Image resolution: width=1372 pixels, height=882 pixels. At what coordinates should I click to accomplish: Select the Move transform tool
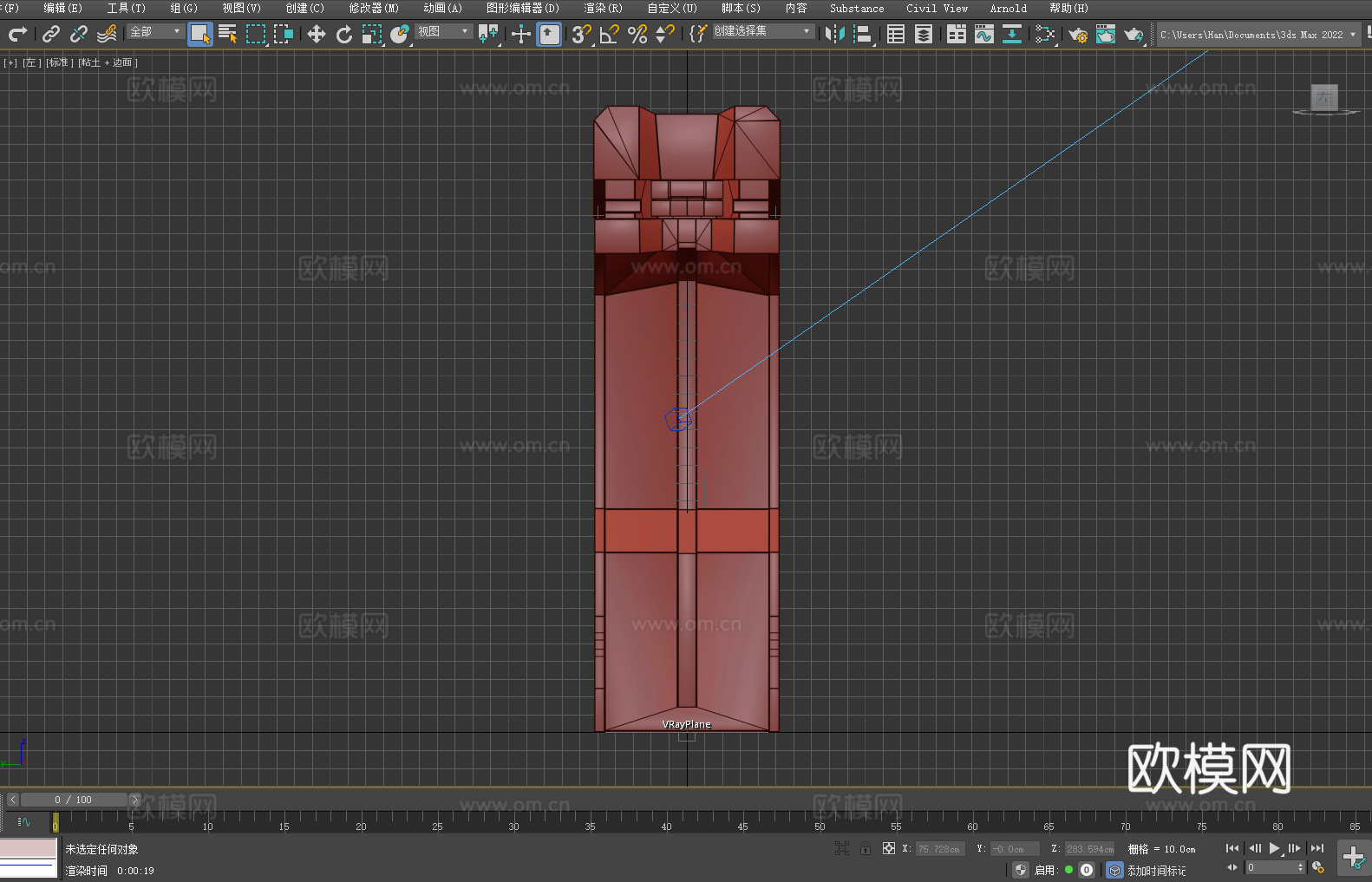317,34
